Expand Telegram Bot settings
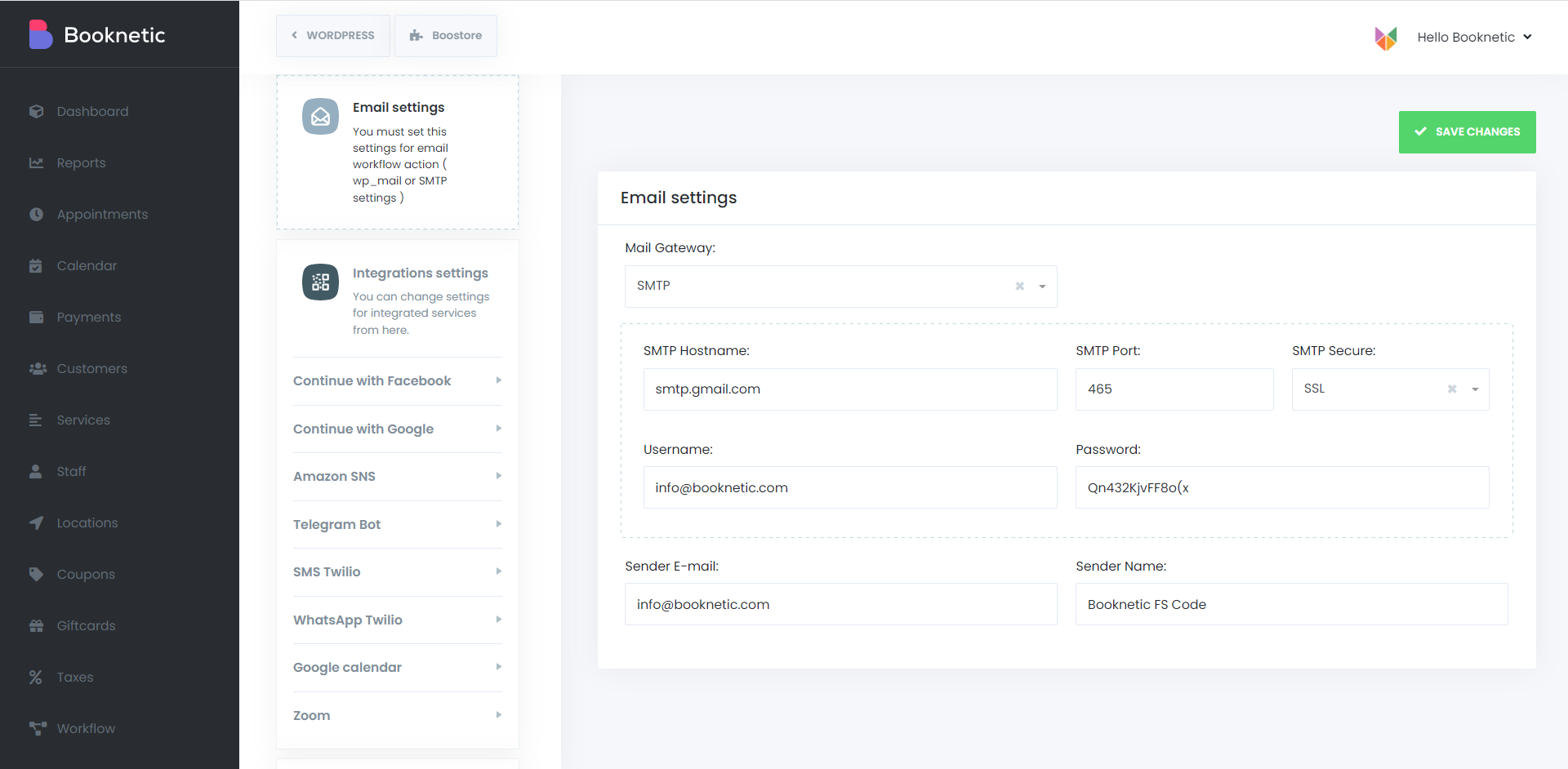1568x769 pixels. tap(398, 524)
